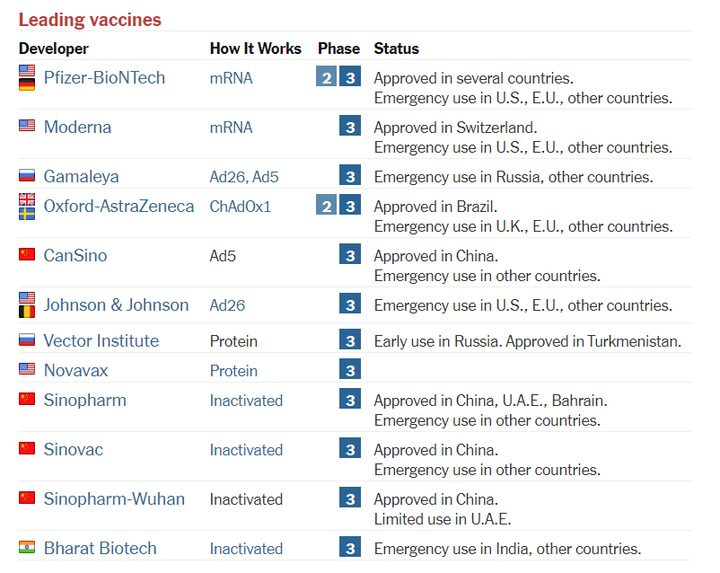720x573 pixels.
Task: Open the Johnson & Johnson link
Action: [x=116, y=305]
